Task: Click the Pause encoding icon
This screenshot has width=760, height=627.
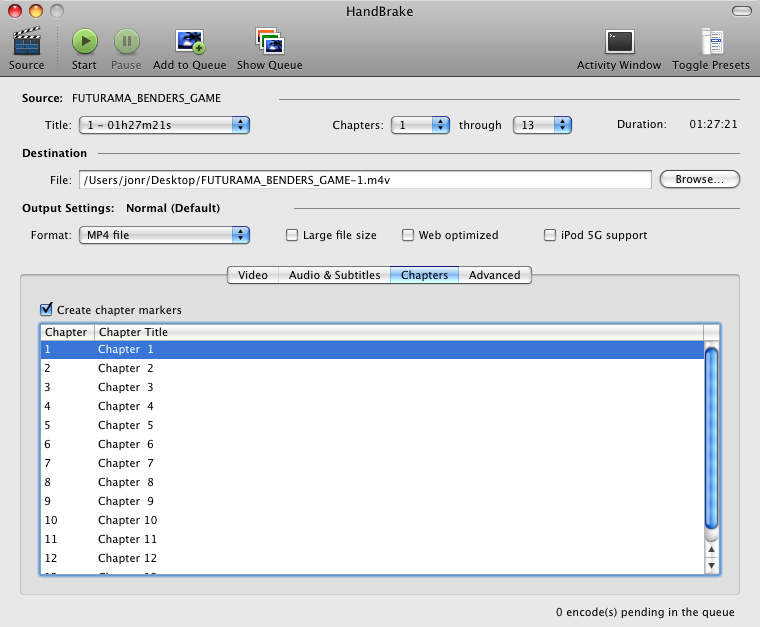Action: pos(127,42)
